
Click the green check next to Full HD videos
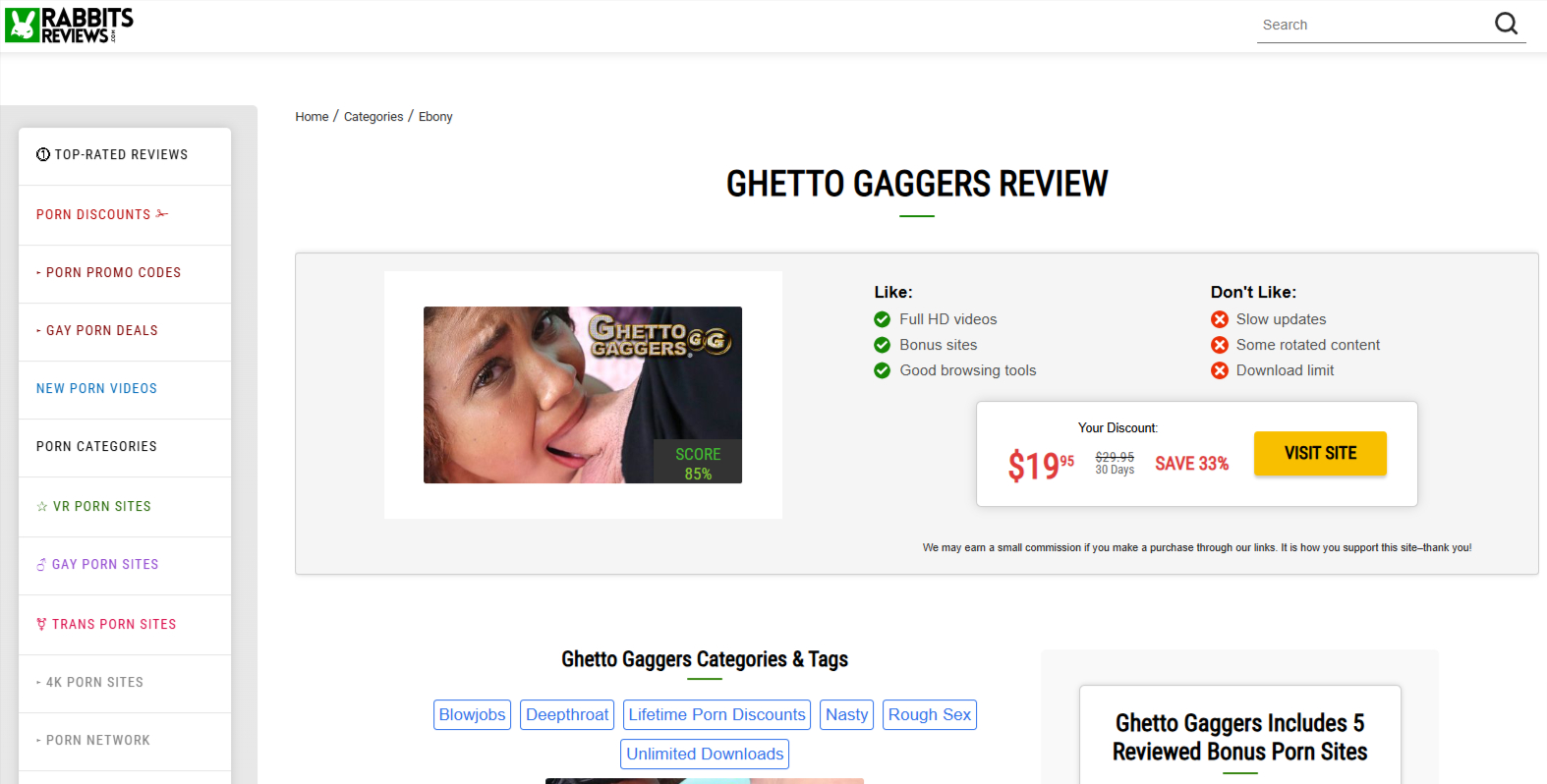pos(882,319)
